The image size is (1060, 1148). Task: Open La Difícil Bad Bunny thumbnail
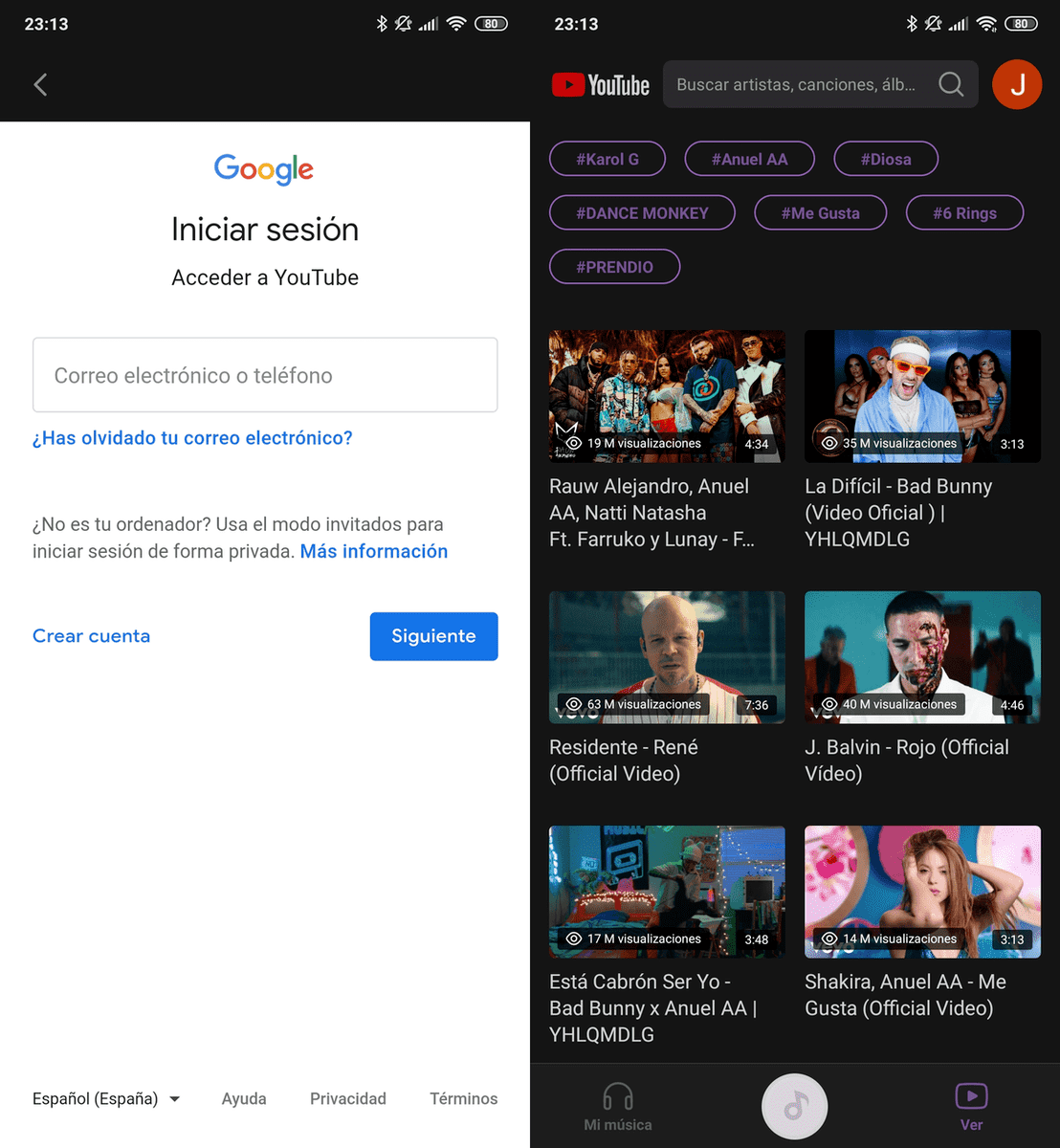click(922, 397)
